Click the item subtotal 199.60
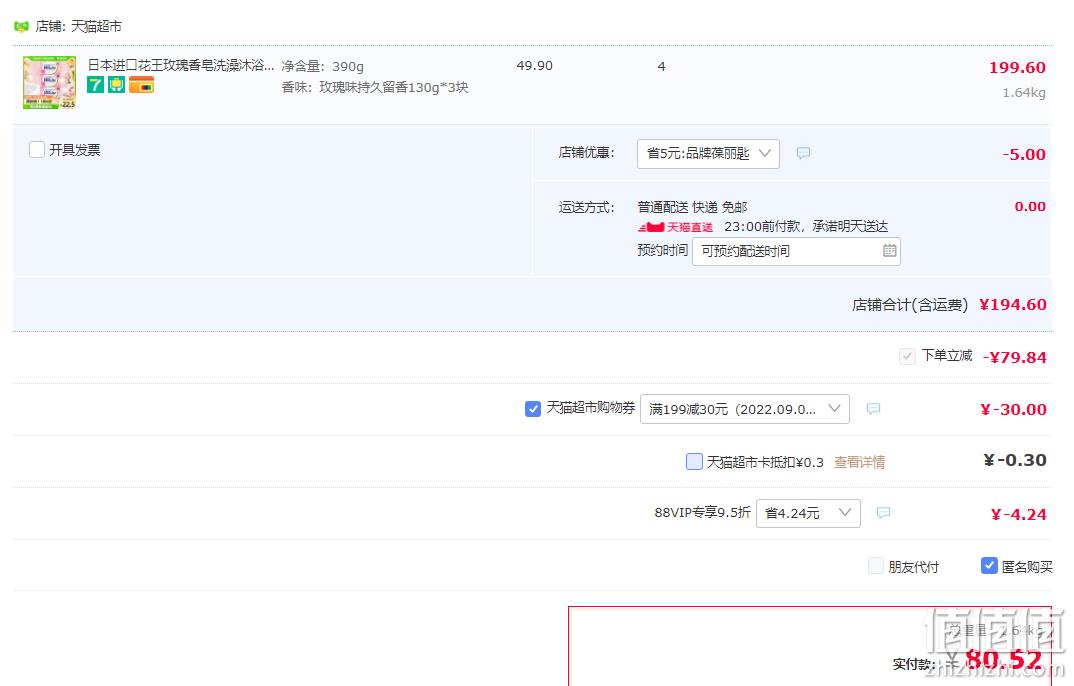Viewport: 1074px width, 686px height. tap(1017, 68)
